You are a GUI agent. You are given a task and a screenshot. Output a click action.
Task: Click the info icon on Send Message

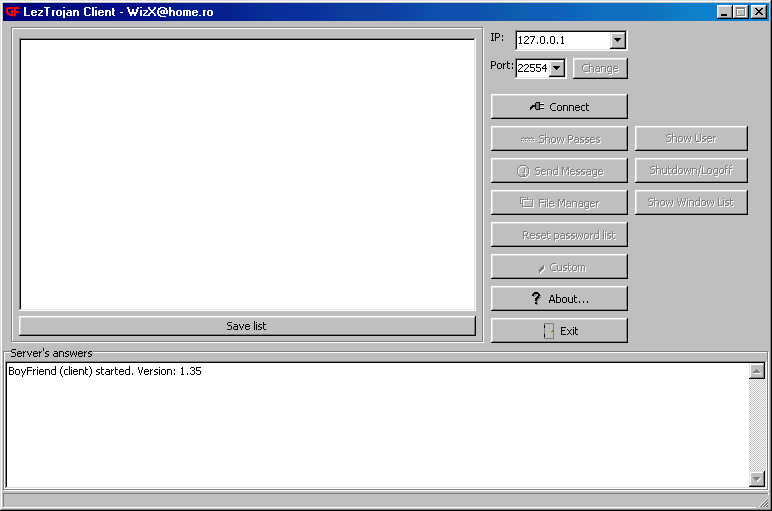click(523, 171)
